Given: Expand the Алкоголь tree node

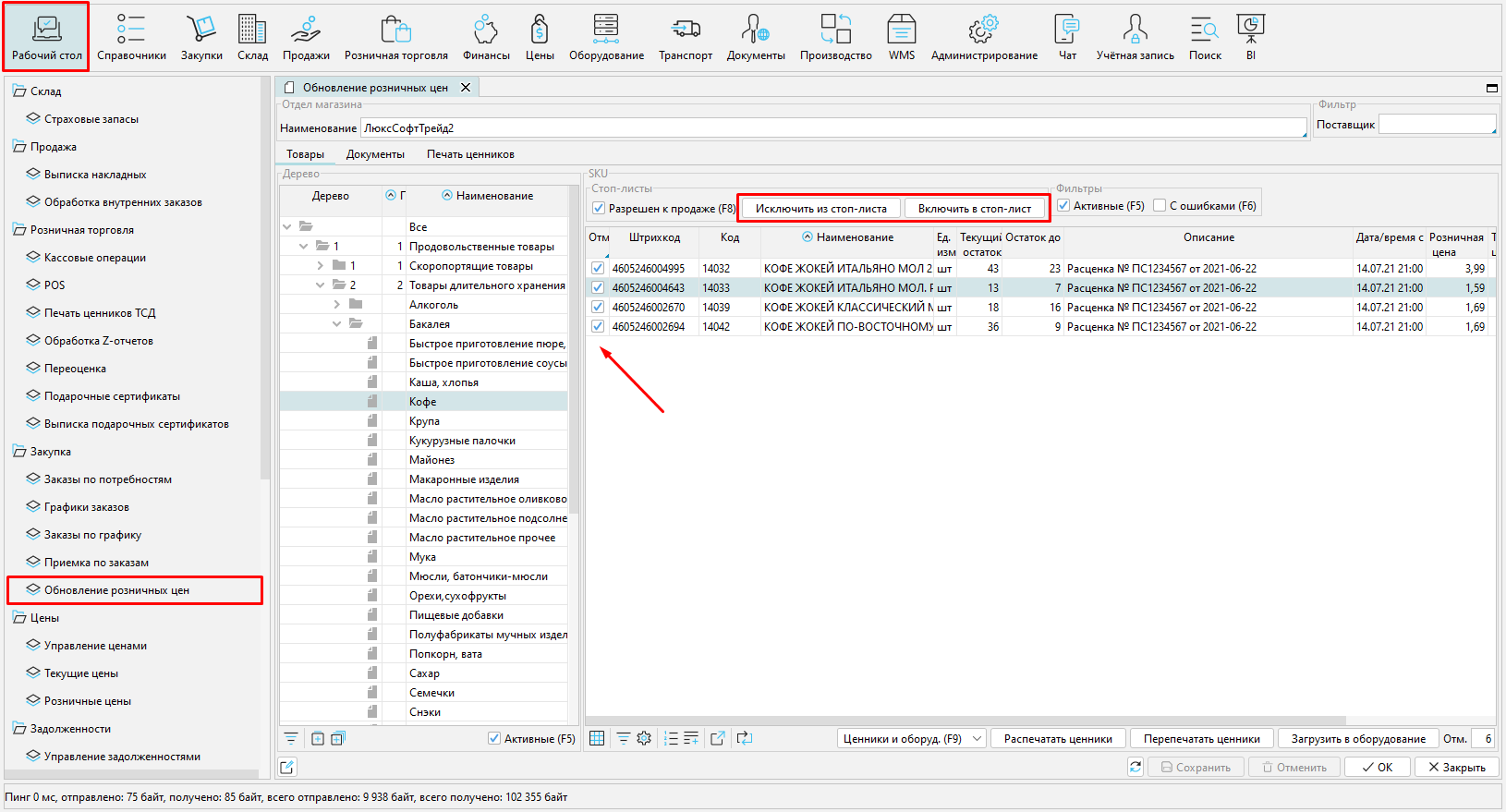Looking at the screenshot, I should pos(336,305).
